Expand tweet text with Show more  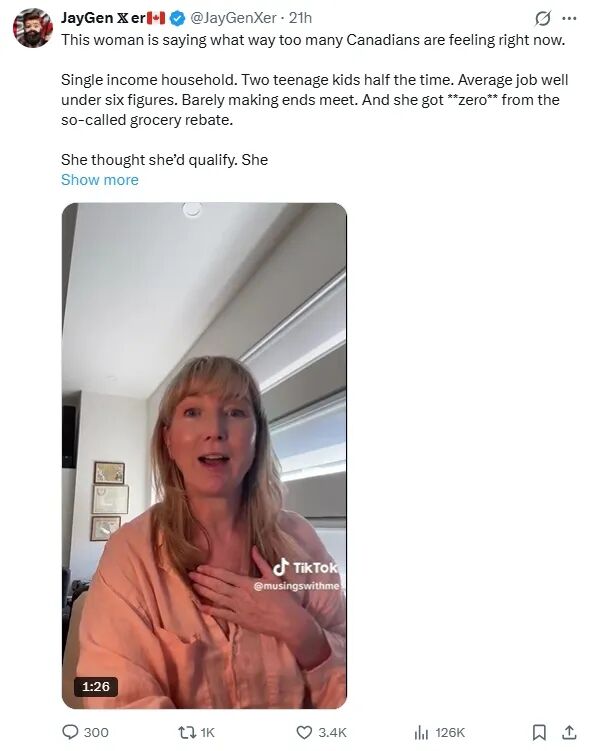tap(100, 180)
